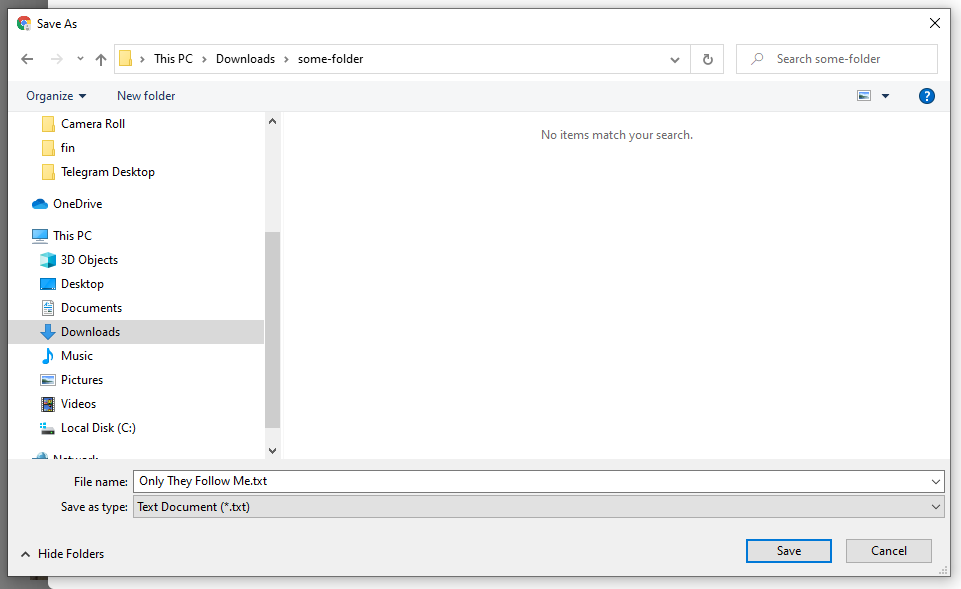Collapse the pane with Hide Folders

[62, 554]
